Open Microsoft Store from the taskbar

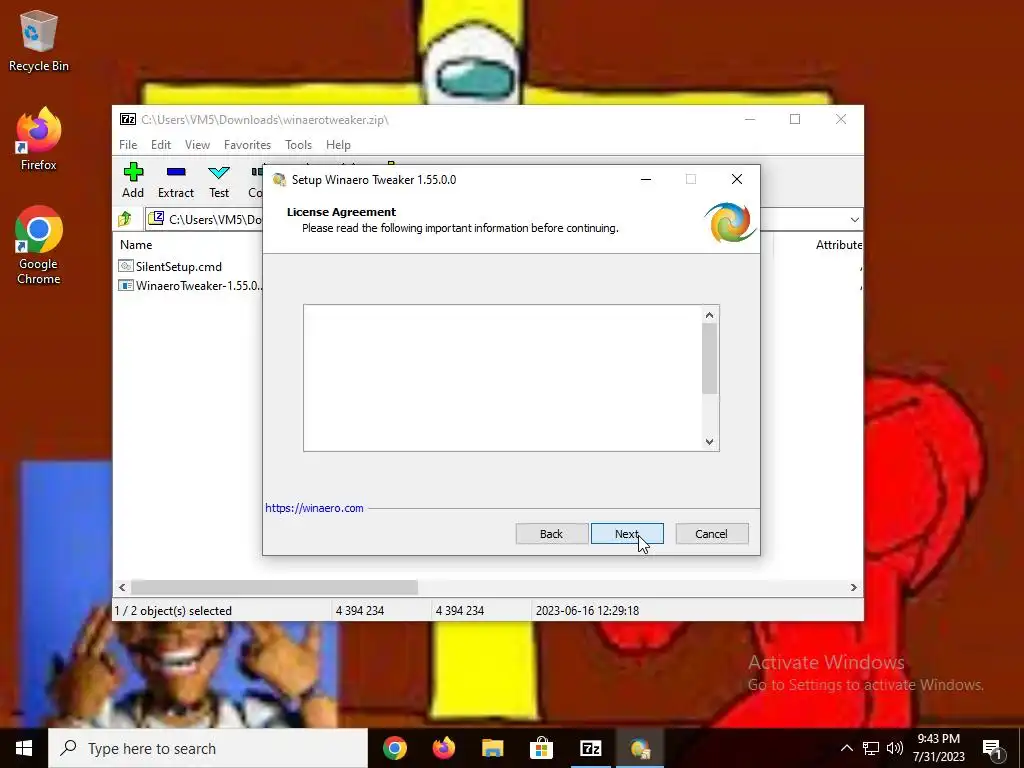[x=541, y=748]
